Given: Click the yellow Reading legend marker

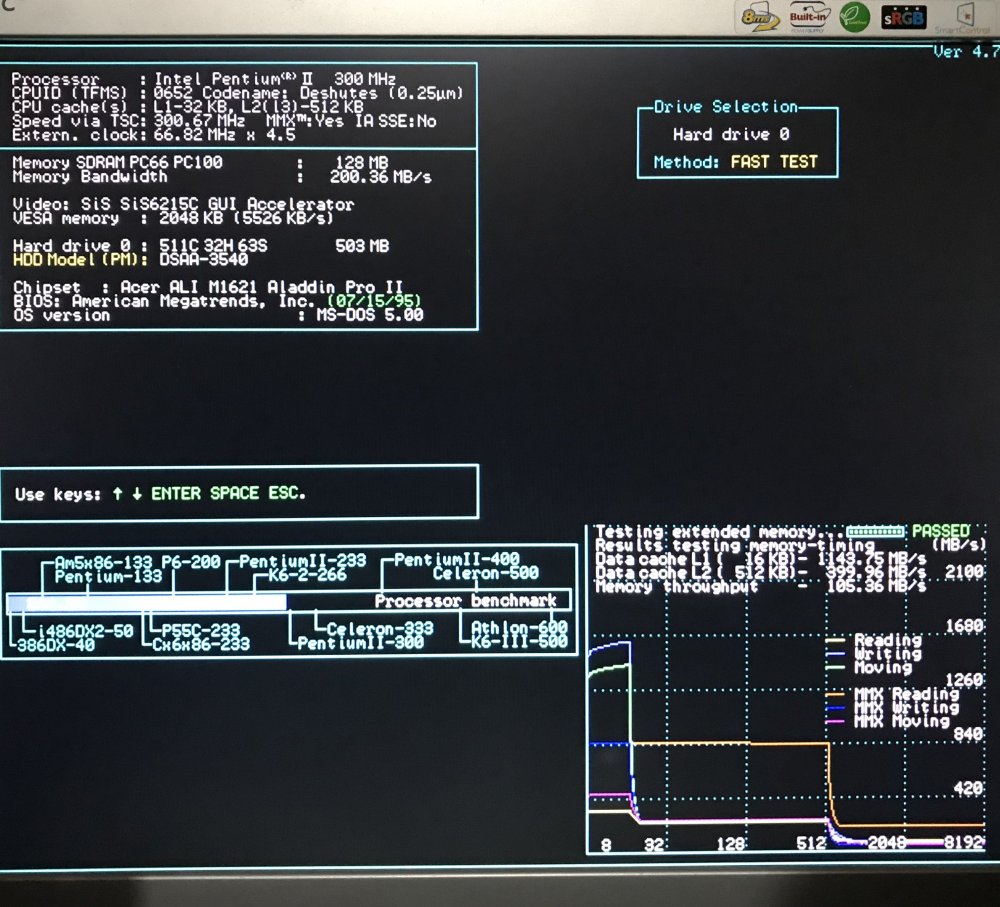Looking at the screenshot, I should [x=834, y=641].
